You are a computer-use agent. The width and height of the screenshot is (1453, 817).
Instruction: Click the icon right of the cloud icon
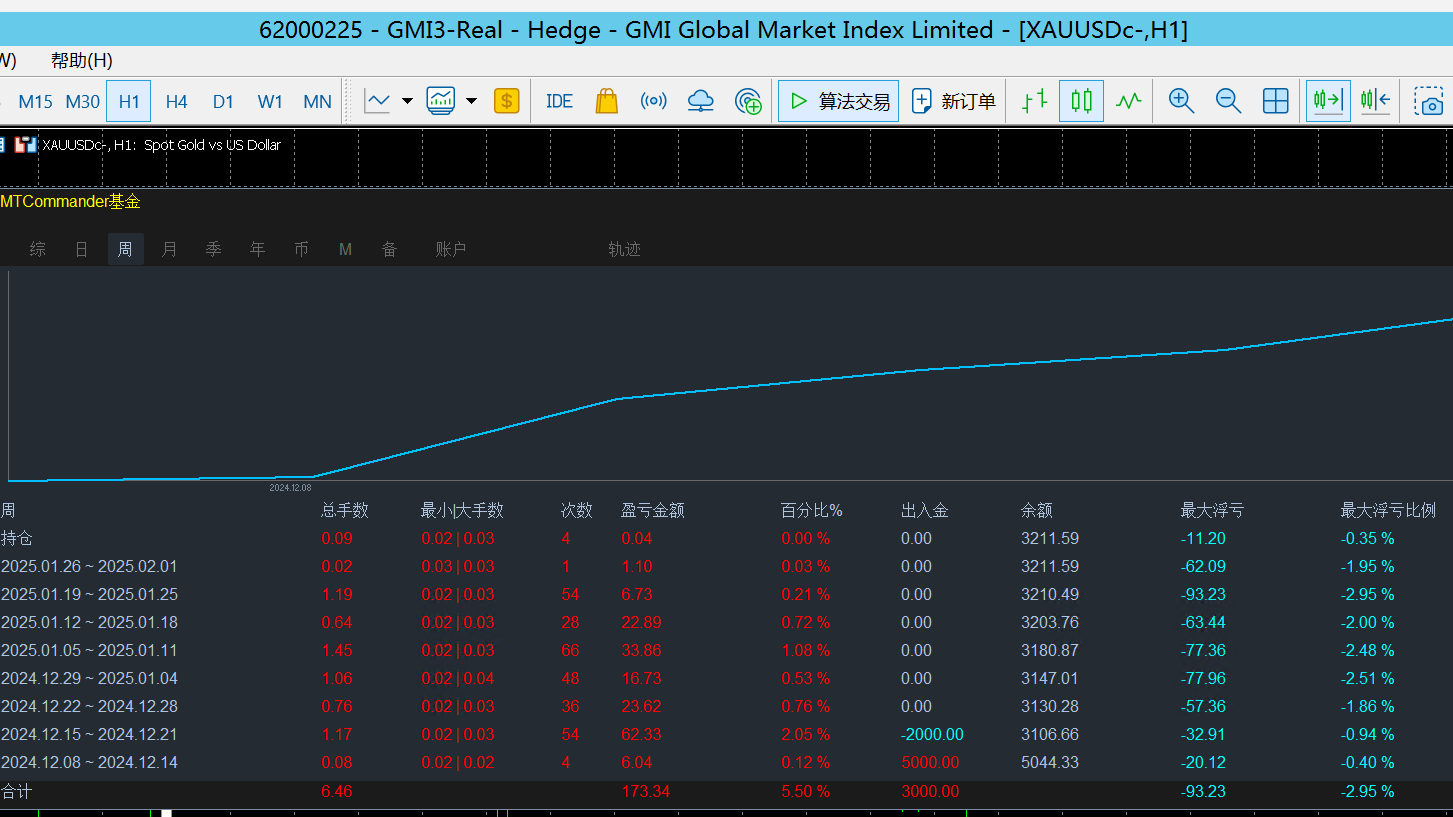pos(748,101)
